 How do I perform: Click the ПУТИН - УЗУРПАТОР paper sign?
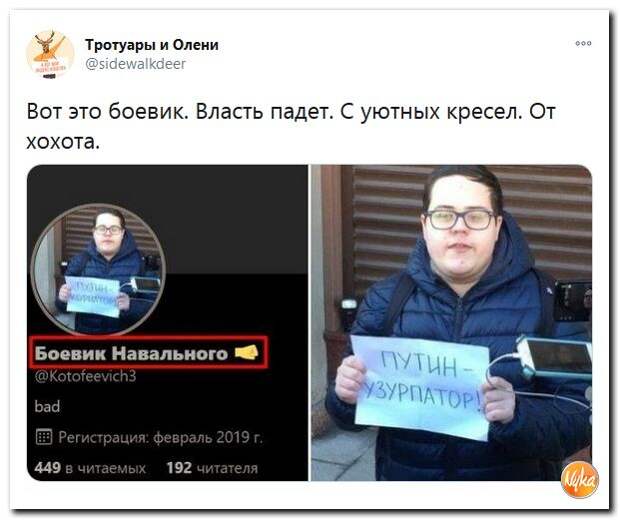(421, 387)
